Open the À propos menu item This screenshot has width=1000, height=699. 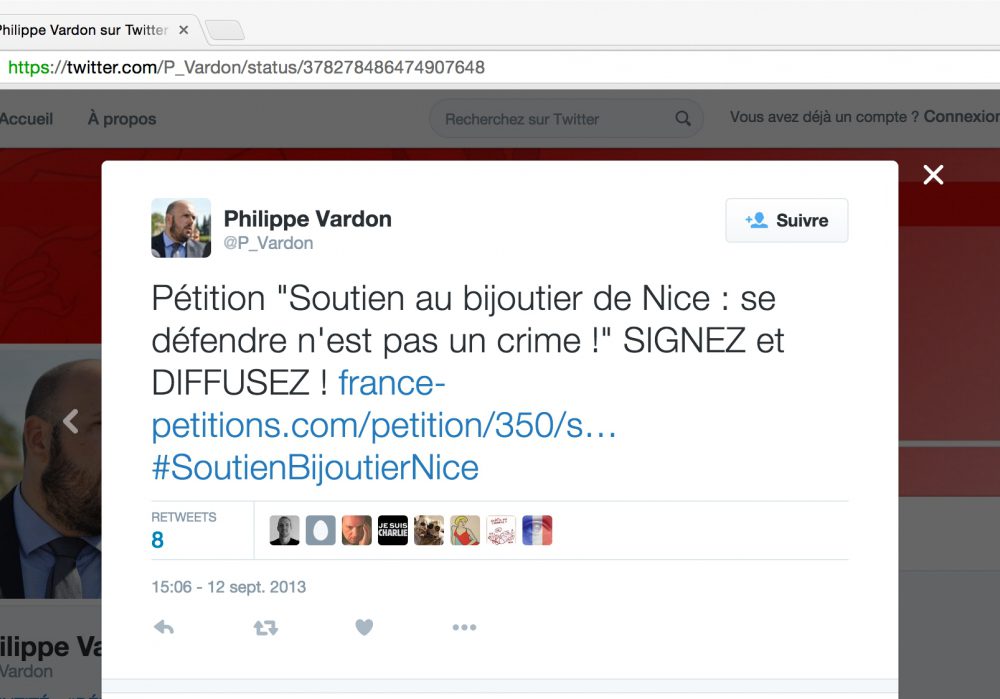pyautogui.click(x=122, y=119)
